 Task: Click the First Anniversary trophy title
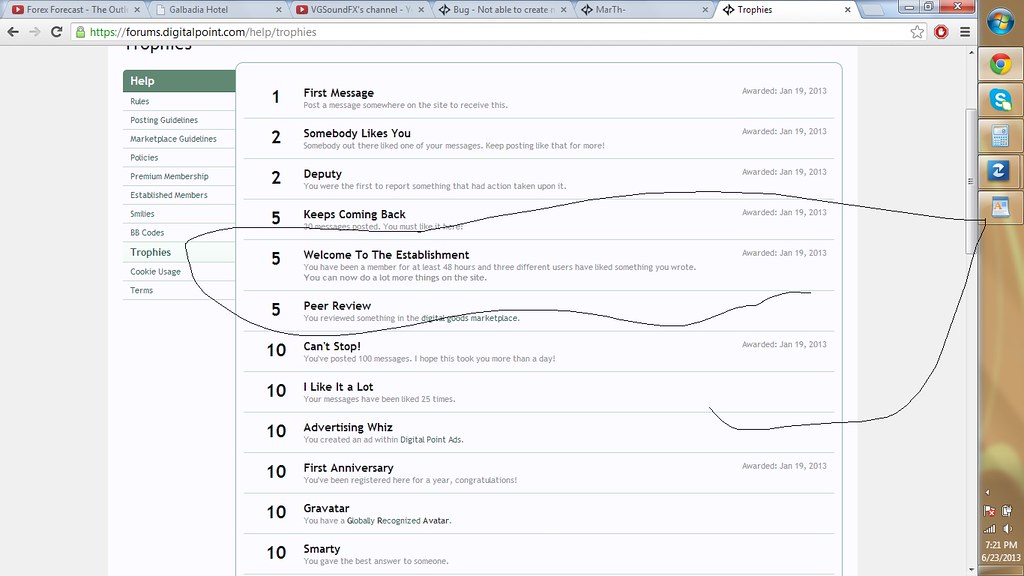pyautogui.click(x=348, y=468)
